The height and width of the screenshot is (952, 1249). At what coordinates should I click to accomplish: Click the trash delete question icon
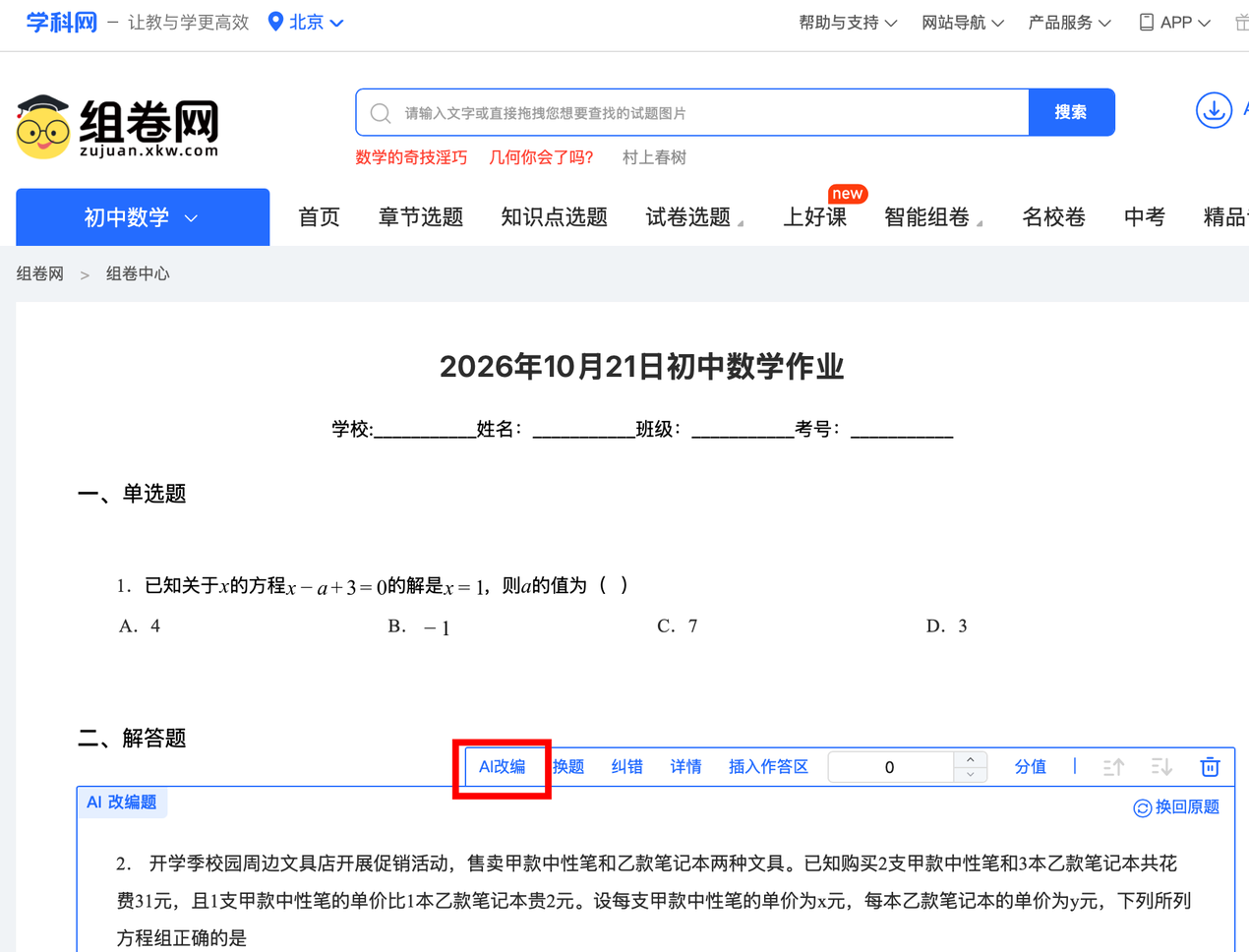[x=1211, y=767]
